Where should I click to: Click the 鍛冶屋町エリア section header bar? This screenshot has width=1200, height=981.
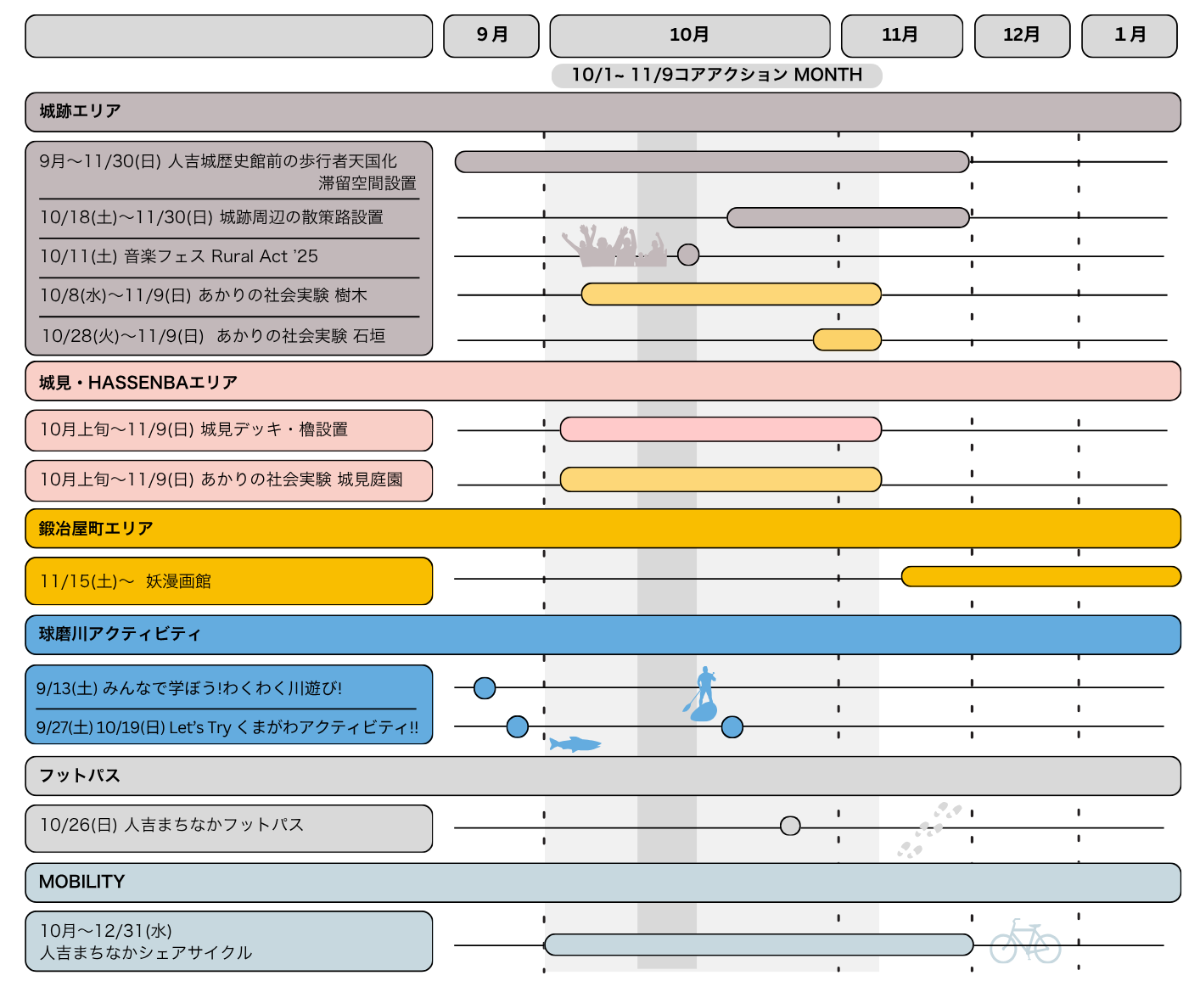click(x=602, y=528)
